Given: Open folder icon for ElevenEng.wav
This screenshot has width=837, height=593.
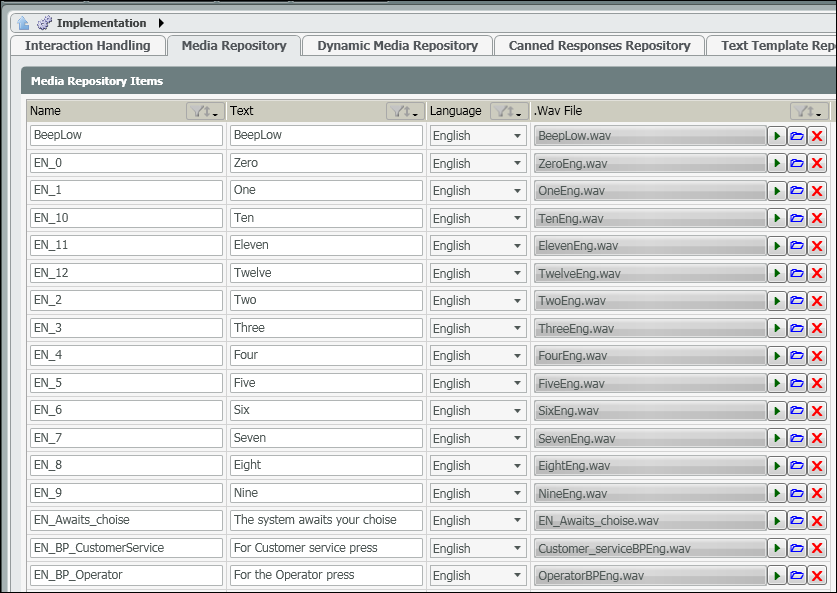Looking at the screenshot, I should [x=797, y=246].
